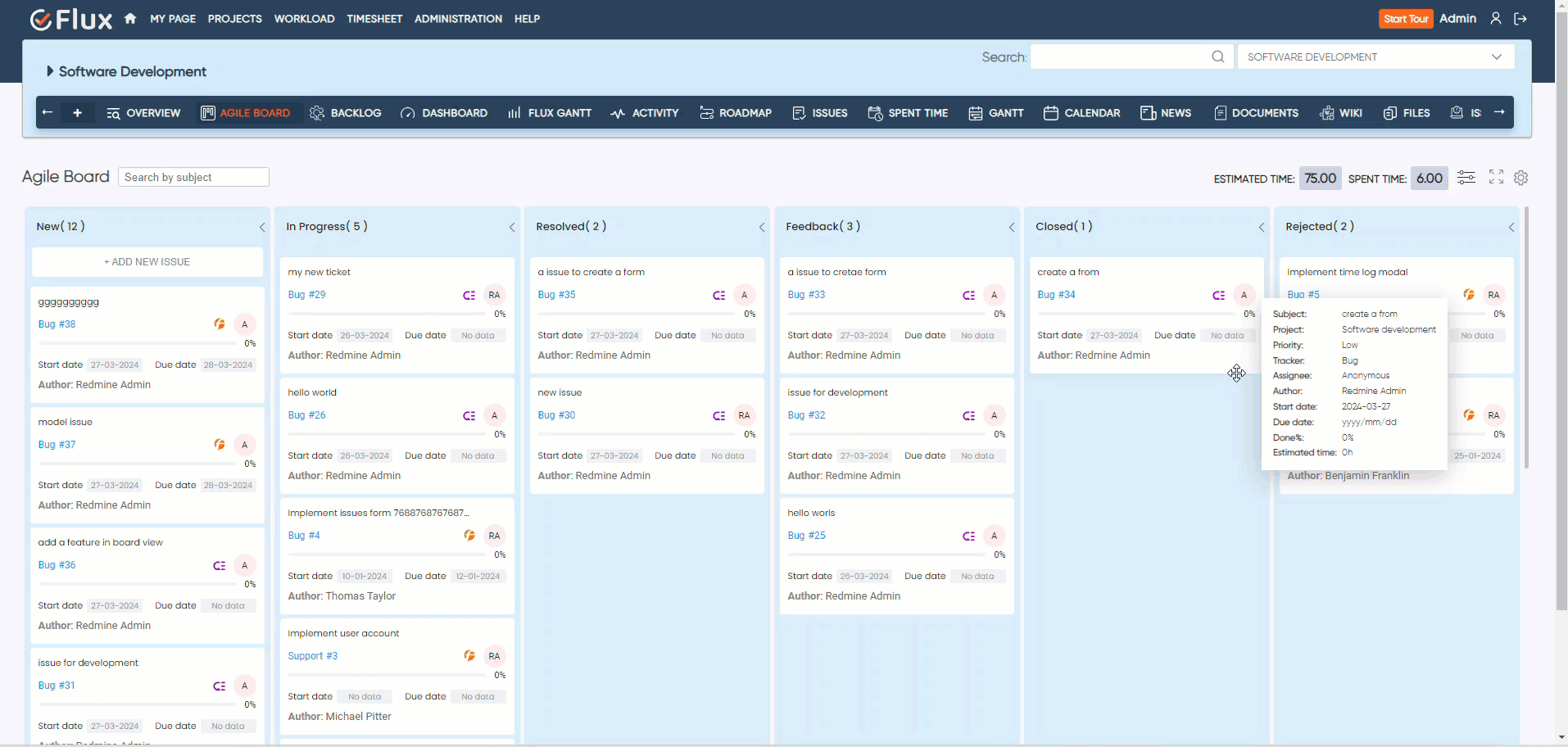Open the ADMINISTRATION menu

click(x=458, y=18)
